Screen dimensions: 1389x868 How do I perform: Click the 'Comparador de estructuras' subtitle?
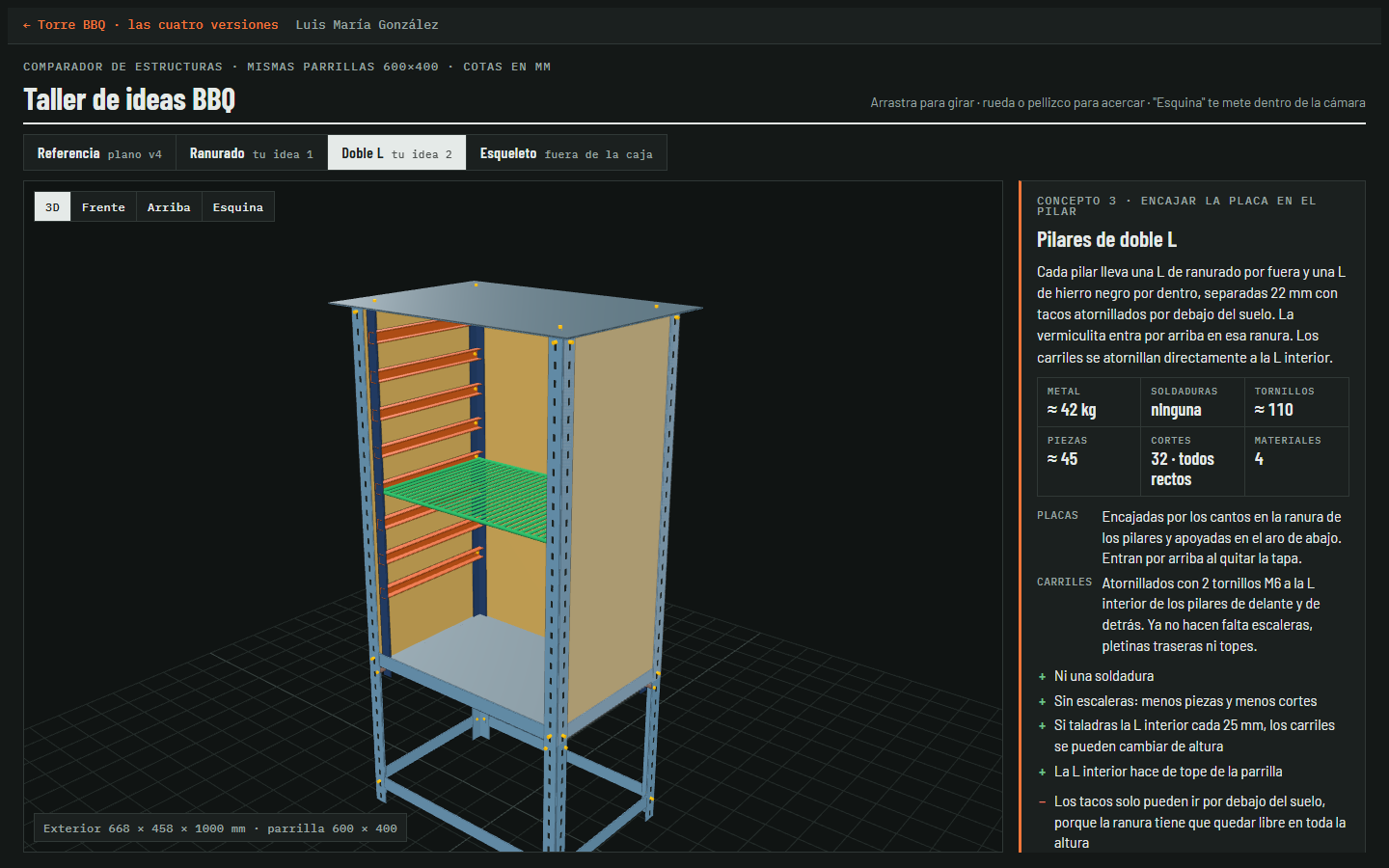click(x=286, y=67)
